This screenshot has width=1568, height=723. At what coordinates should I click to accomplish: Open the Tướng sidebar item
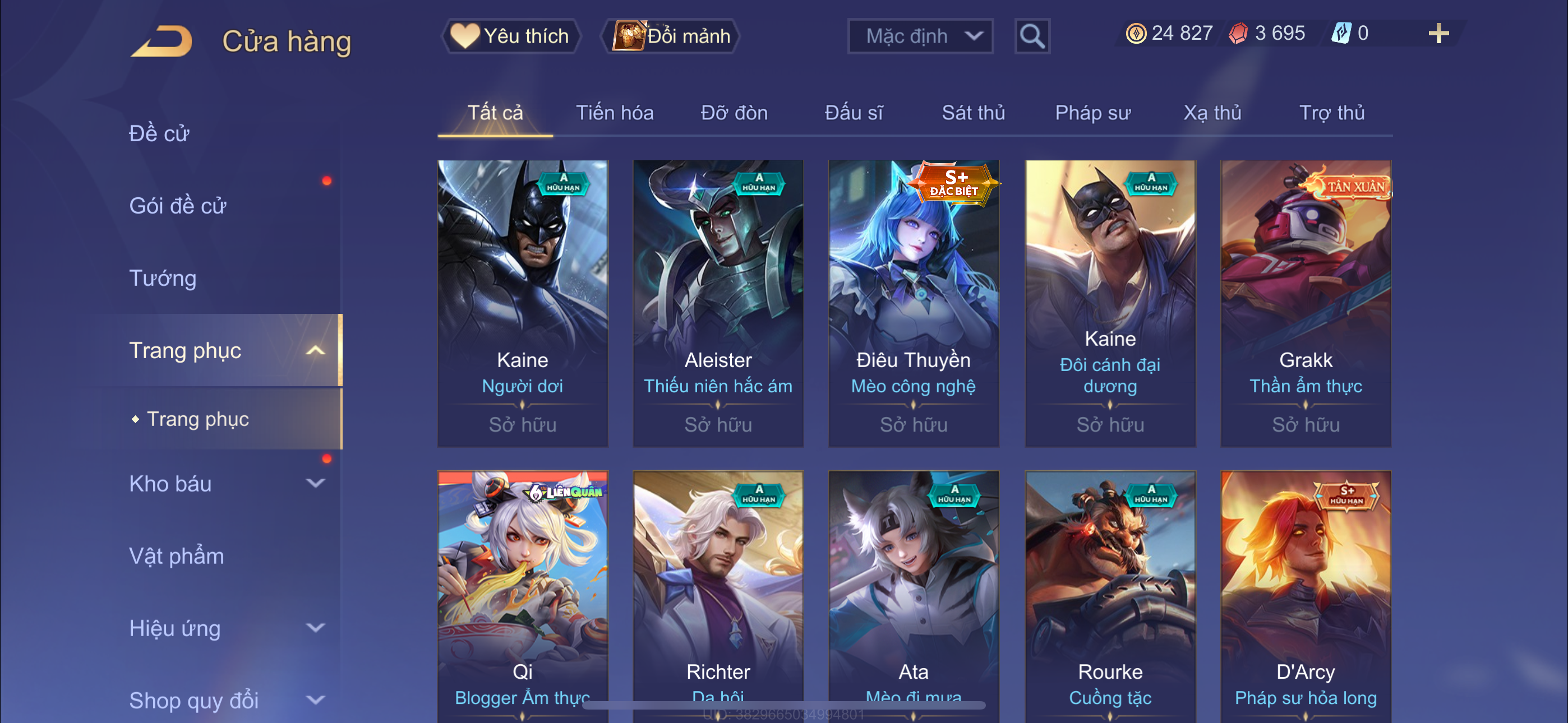click(163, 278)
